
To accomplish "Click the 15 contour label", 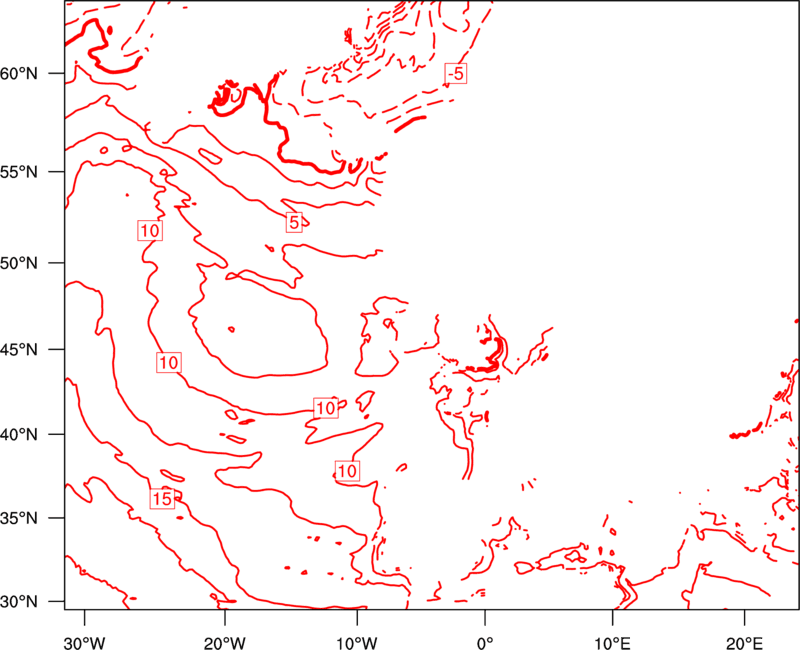I will [x=162, y=498].
